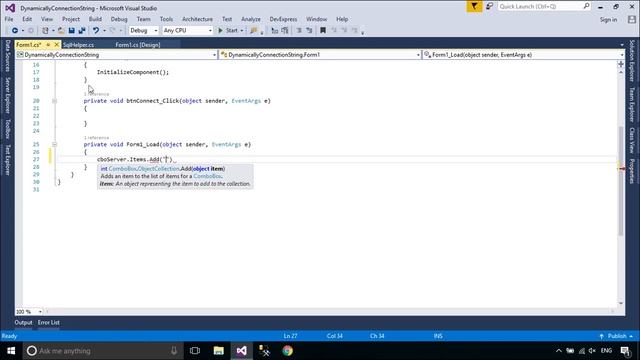Click the Uncomment selected lines icon
This screenshot has height=360, width=640.
pos(285,31)
